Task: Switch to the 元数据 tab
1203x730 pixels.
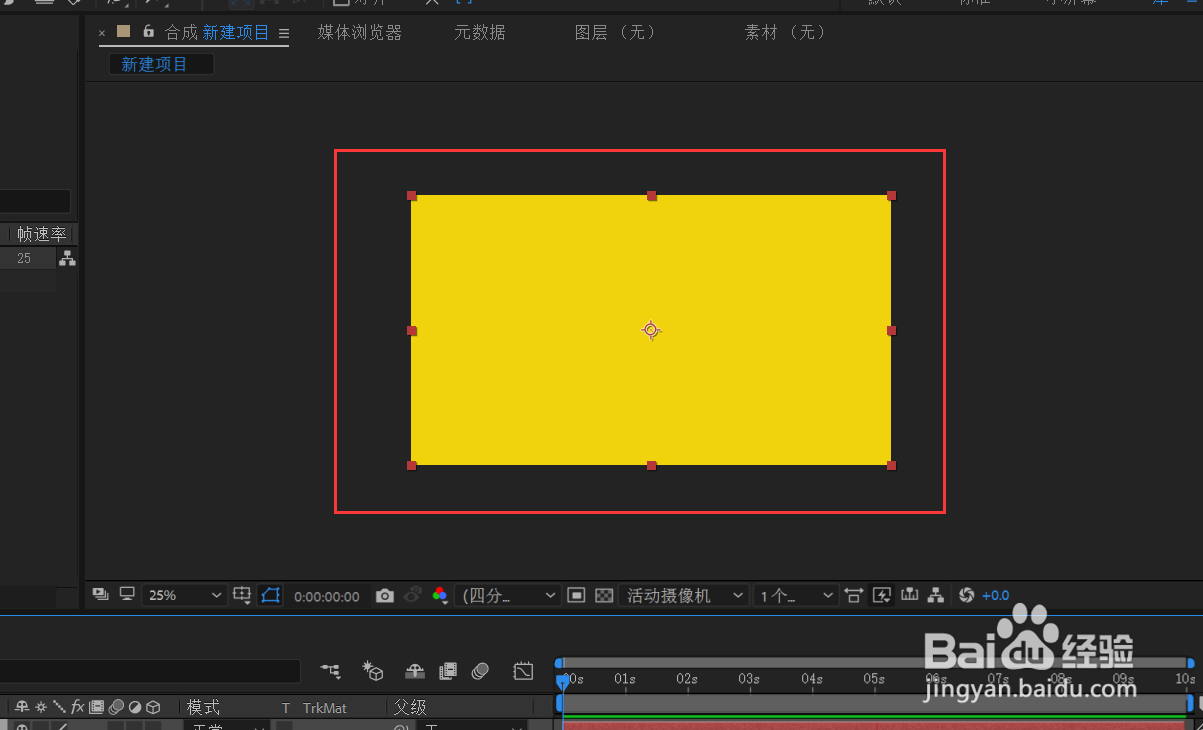Action: point(480,32)
